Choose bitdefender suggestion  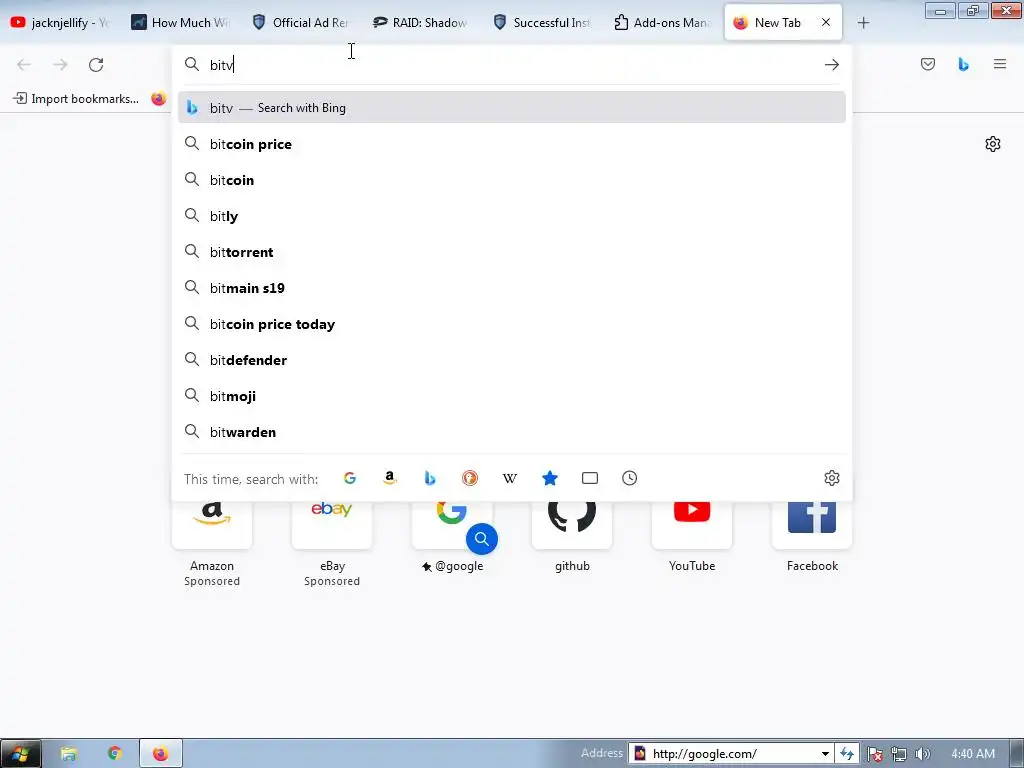(x=512, y=360)
